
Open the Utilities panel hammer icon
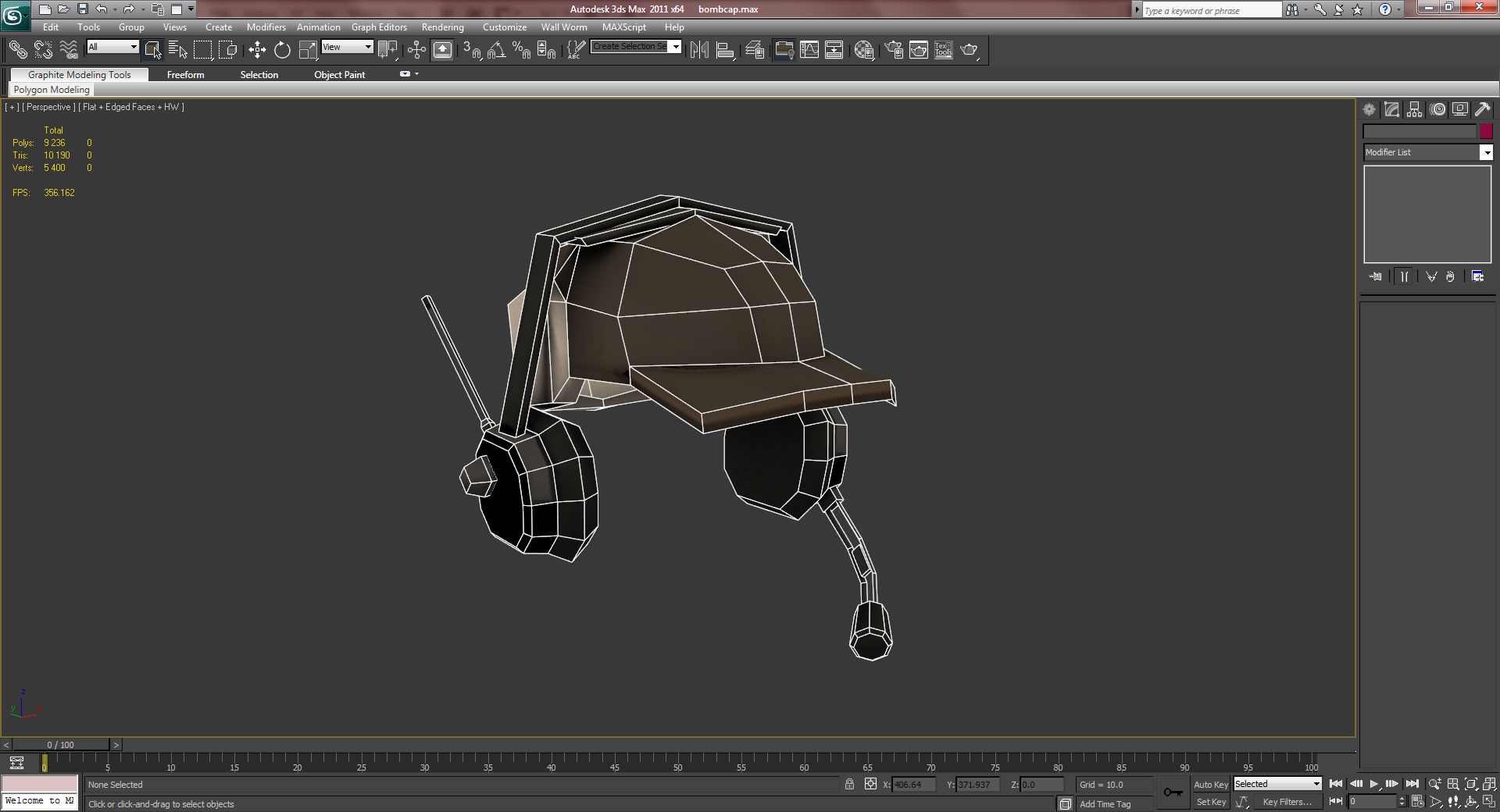[x=1482, y=110]
